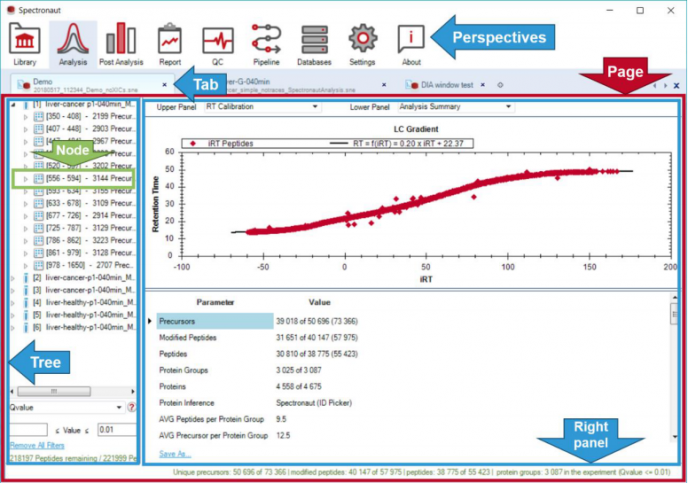Open the Databases perspective
688x483 pixels.
click(x=314, y=44)
